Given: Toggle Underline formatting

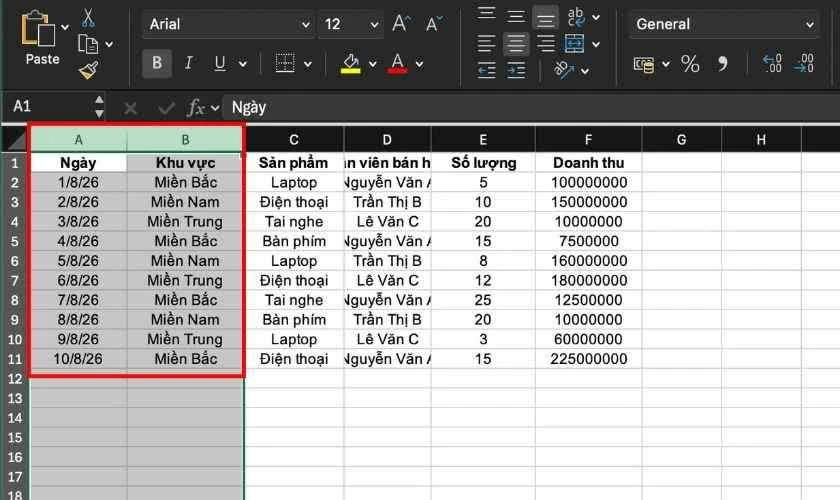Looking at the screenshot, I should click(x=220, y=63).
